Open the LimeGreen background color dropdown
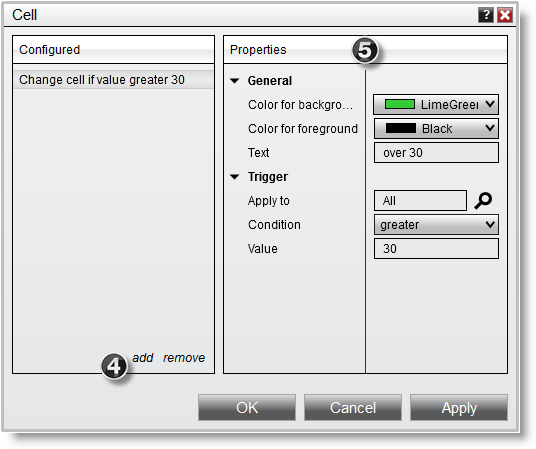 coord(436,104)
